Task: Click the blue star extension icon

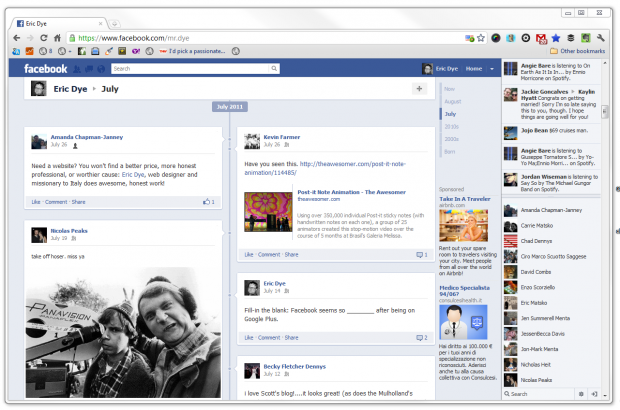Action: pos(556,38)
